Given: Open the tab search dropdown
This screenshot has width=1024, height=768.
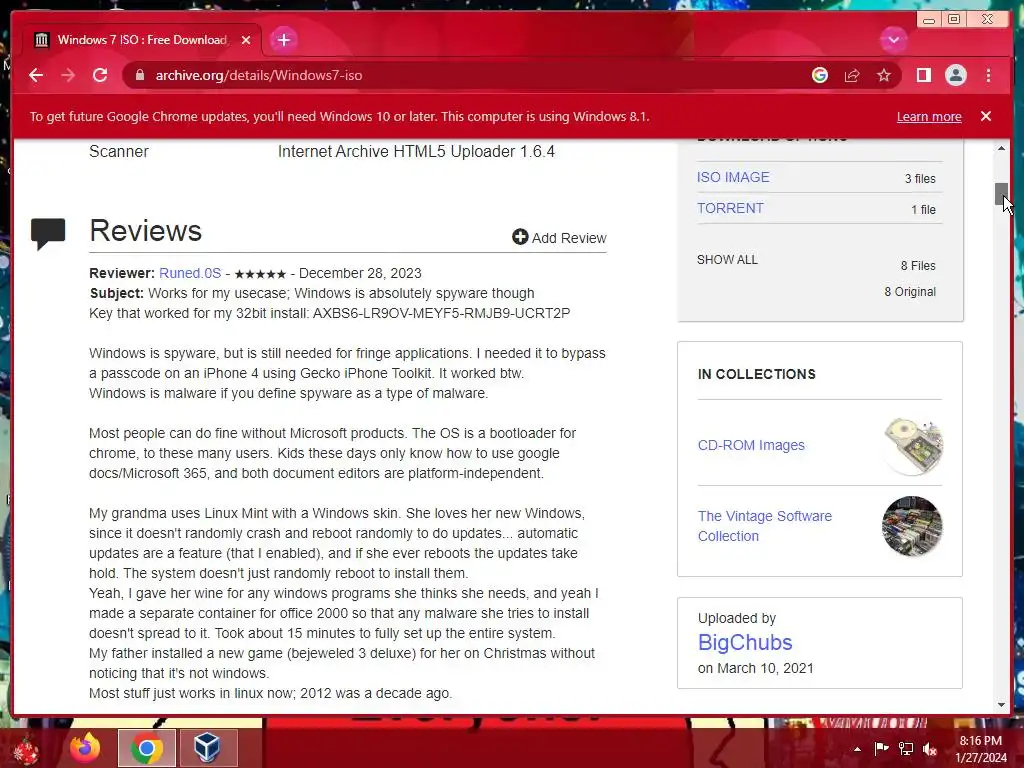Looking at the screenshot, I should click(x=893, y=40).
